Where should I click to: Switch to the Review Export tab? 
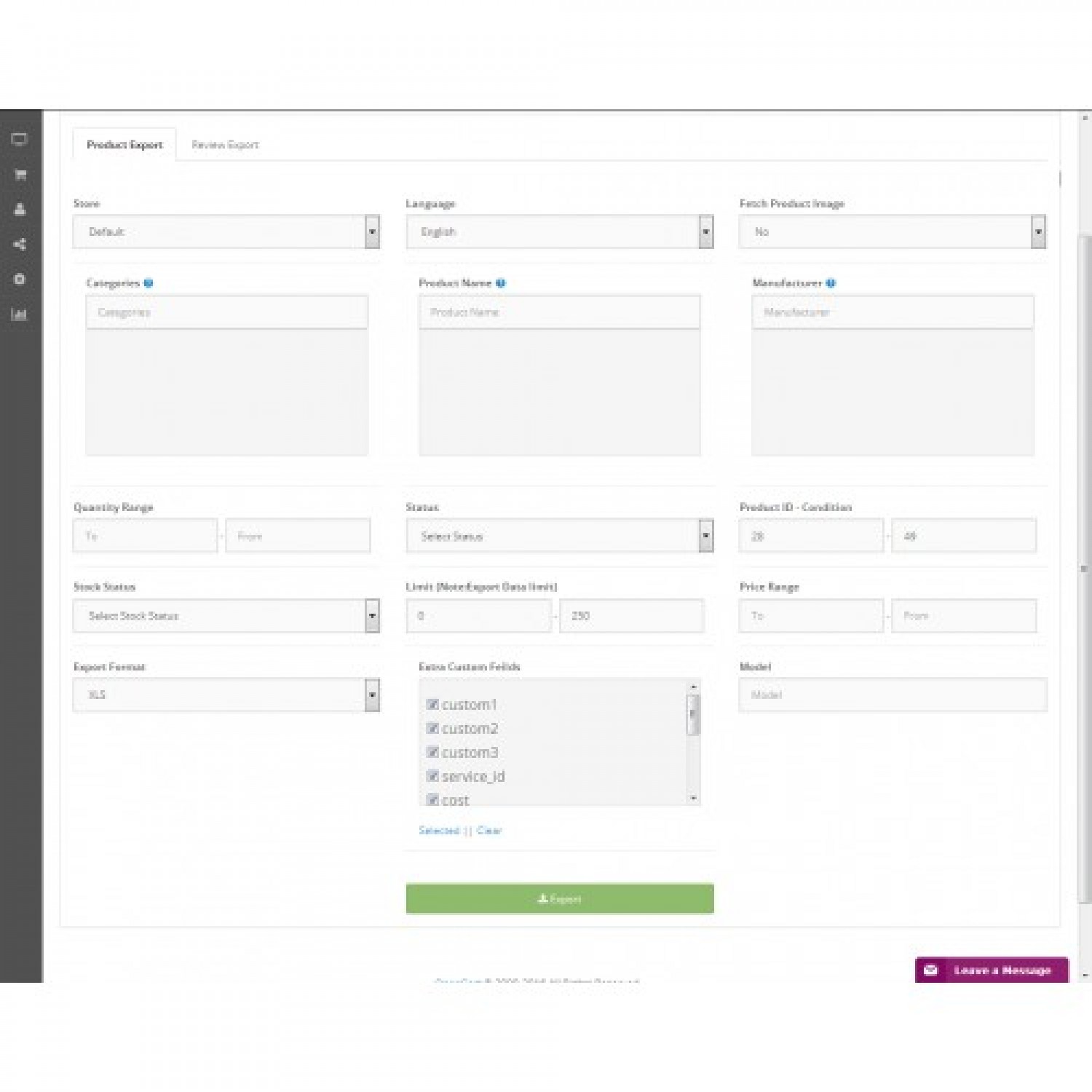225,145
